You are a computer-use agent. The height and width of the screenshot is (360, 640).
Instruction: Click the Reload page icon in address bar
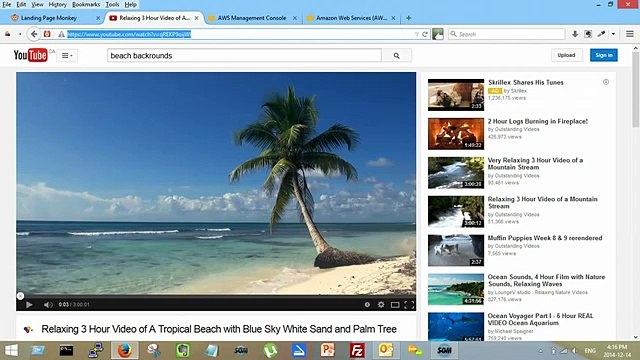tap(425, 34)
